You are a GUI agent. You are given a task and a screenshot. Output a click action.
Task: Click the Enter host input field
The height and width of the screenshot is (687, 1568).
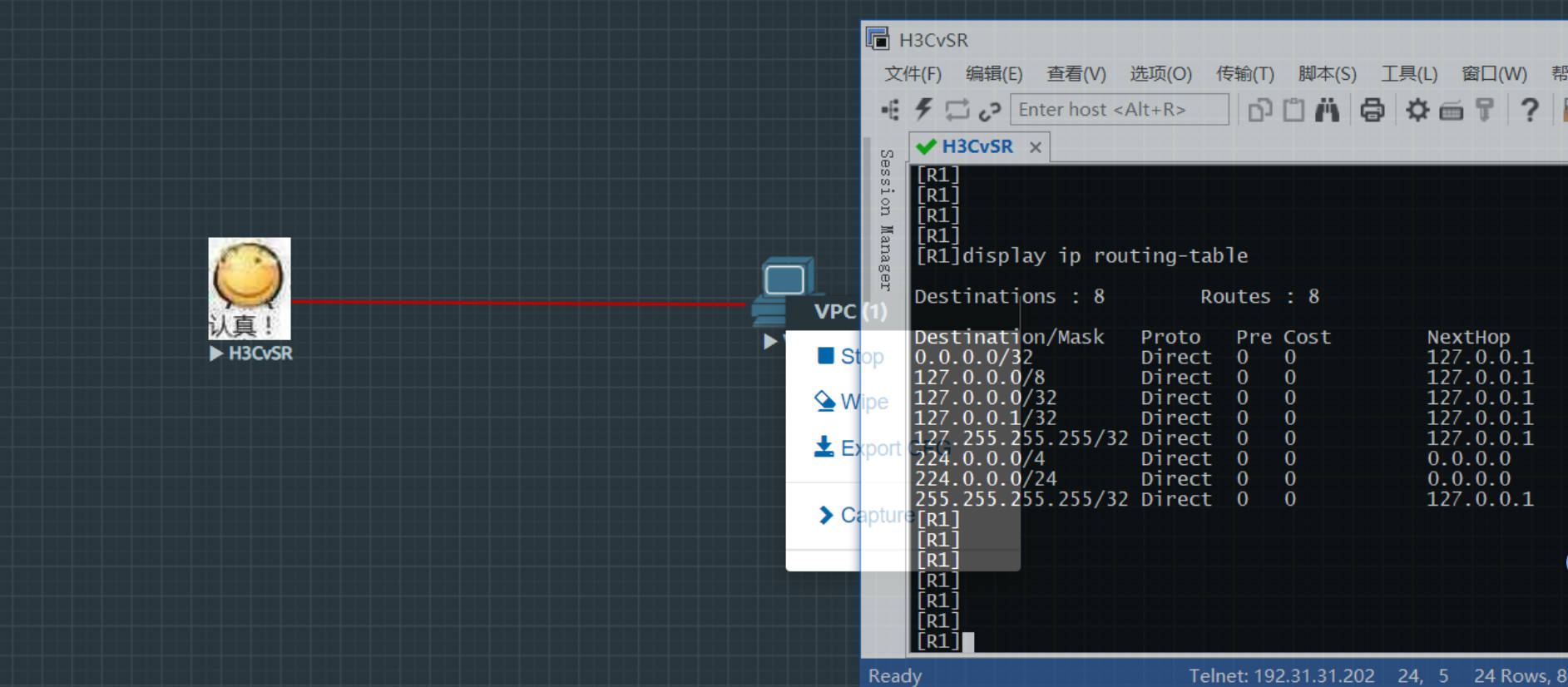point(1119,109)
